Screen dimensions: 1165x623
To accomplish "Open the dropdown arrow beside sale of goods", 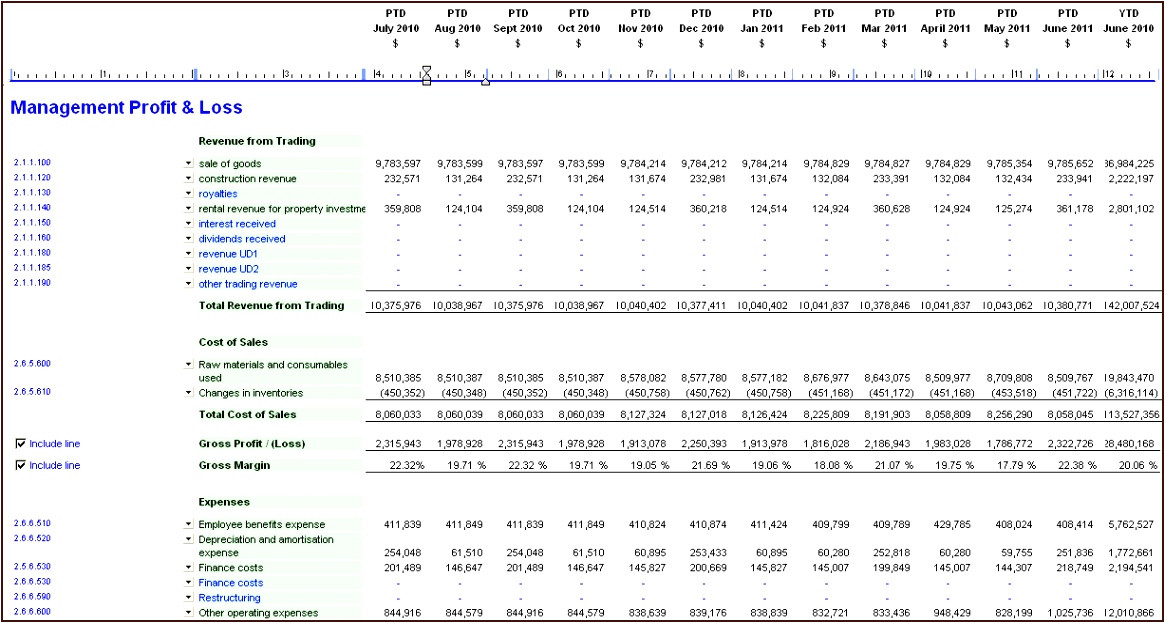I will 189,162.
